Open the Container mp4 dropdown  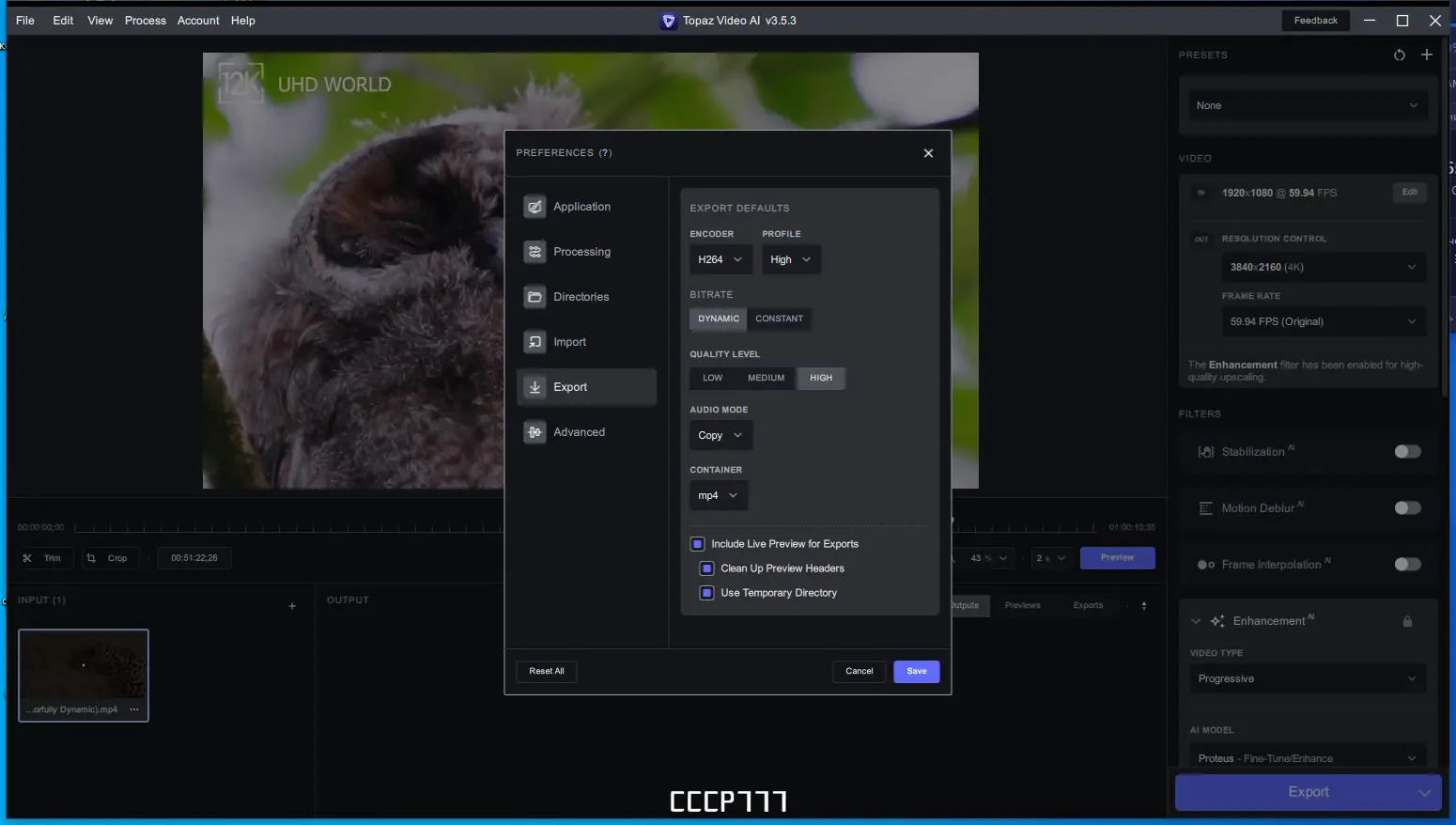[719, 495]
